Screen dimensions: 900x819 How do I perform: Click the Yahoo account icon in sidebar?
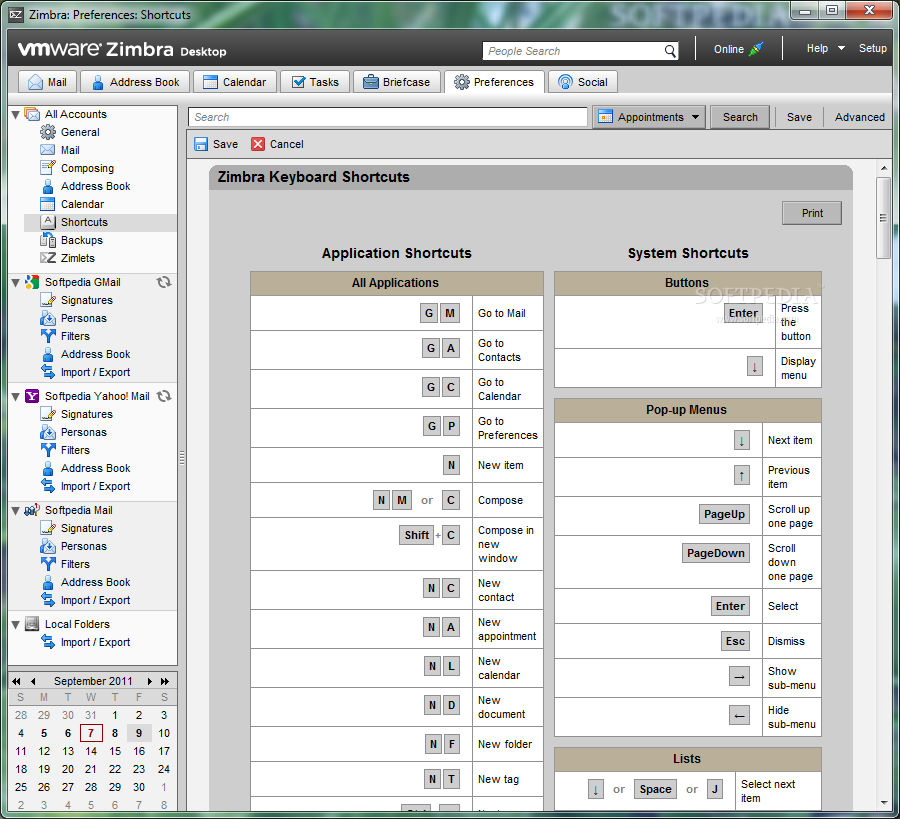pos(32,396)
